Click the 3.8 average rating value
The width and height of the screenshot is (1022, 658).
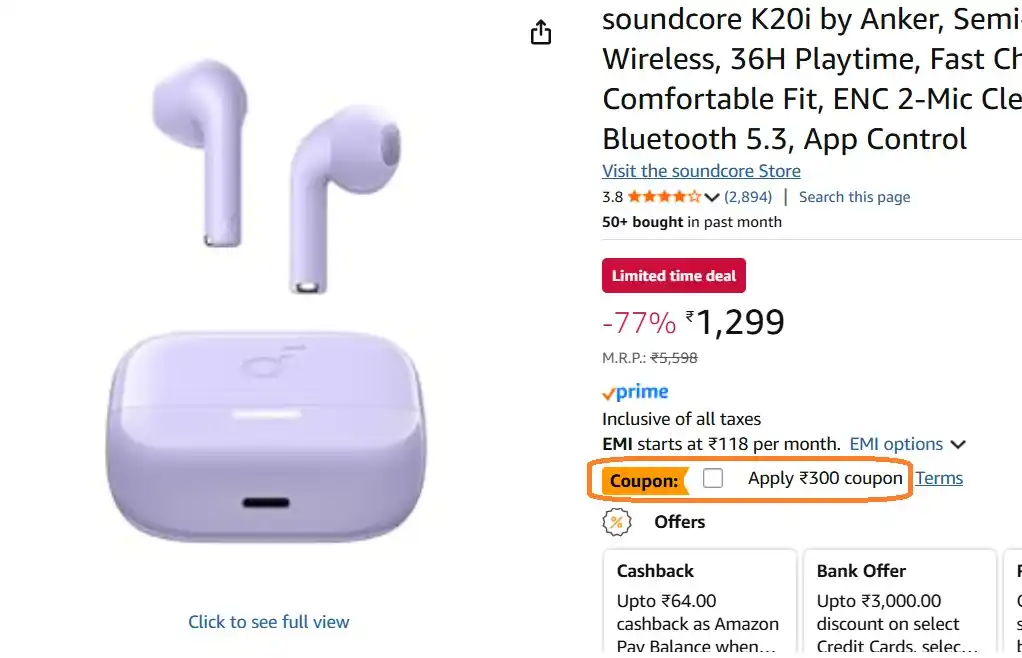(x=611, y=197)
